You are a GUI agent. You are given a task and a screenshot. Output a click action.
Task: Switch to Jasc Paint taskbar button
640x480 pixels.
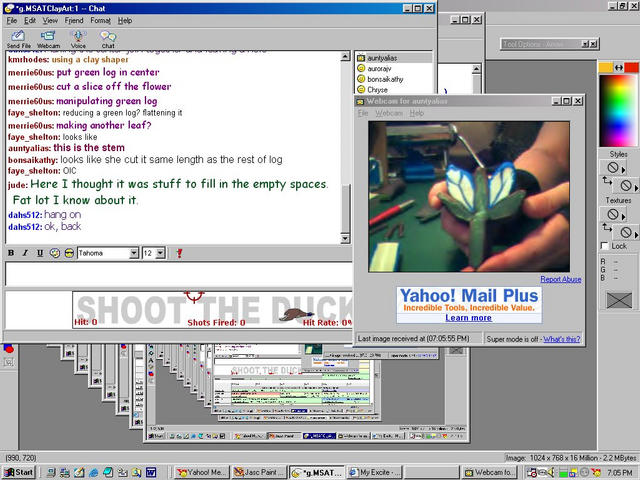point(259,472)
